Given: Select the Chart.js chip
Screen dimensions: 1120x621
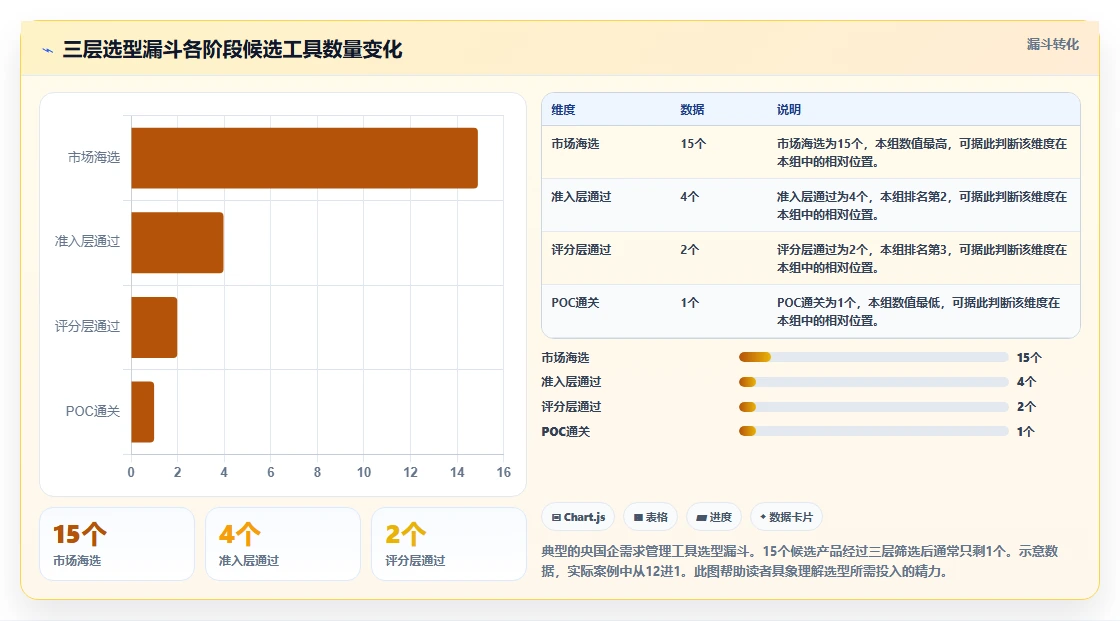Looking at the screenshot, I should [579, 517].
